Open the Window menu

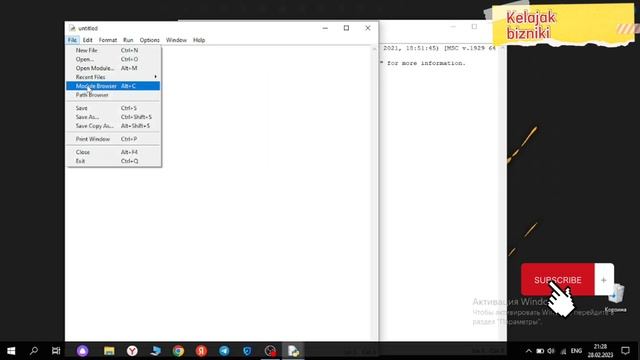pyautogui.click(x=176, y=40)
